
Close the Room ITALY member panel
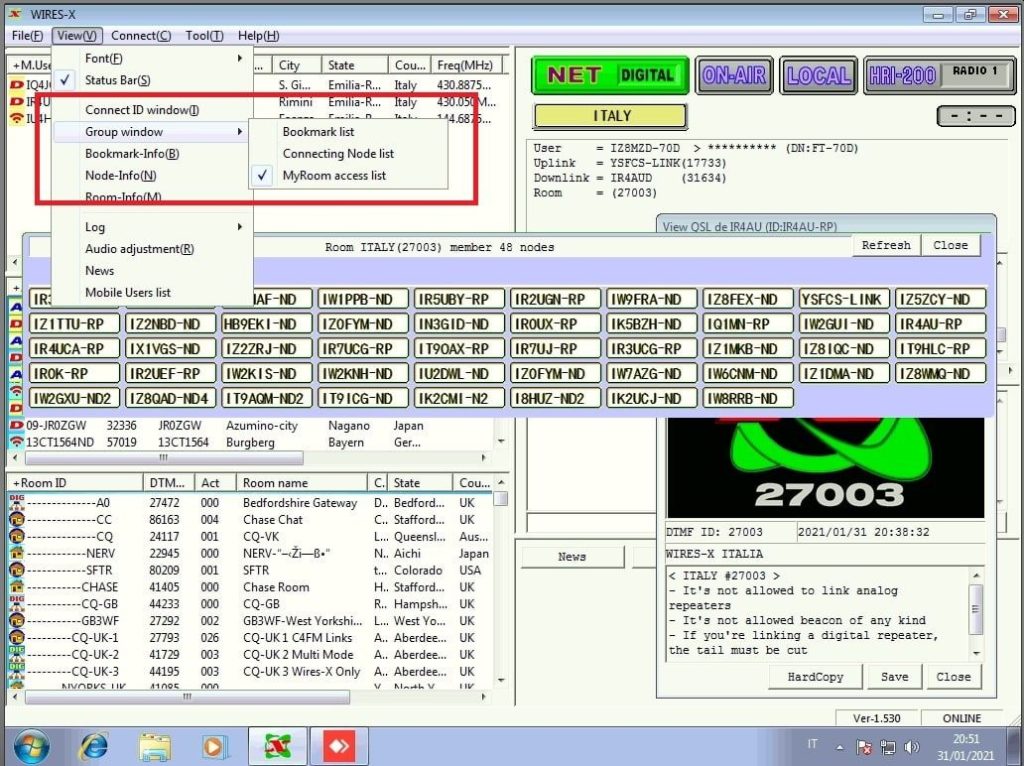tap(950, 246)
